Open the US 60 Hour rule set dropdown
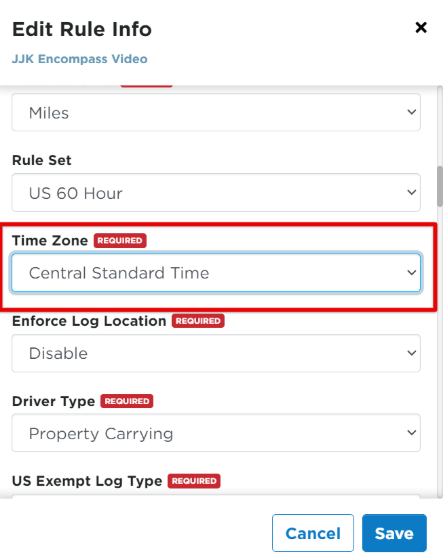The width and height of the screenshot is (443, 556). tap(216, 193)
